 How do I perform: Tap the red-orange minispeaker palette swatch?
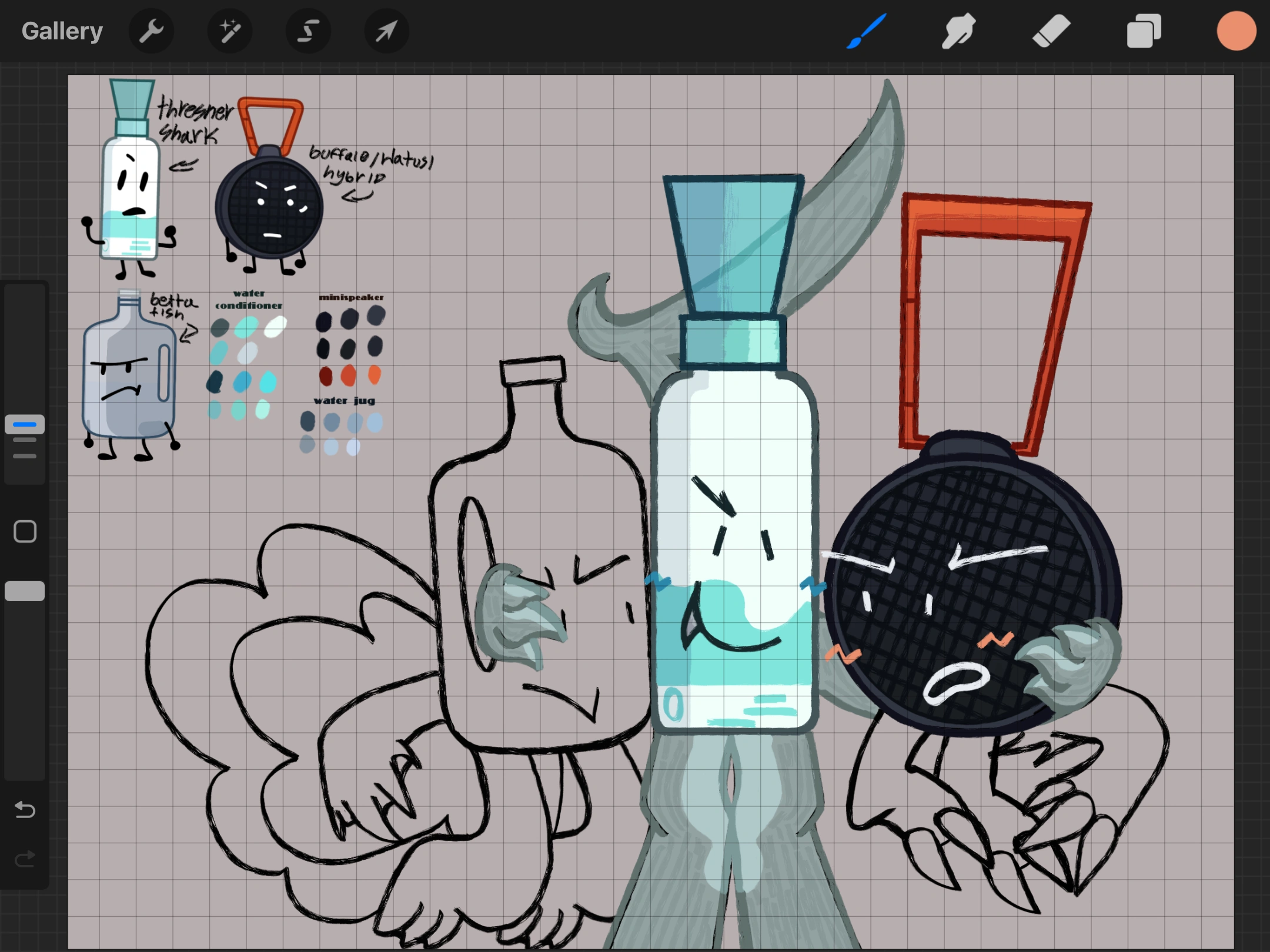(349, 375)
